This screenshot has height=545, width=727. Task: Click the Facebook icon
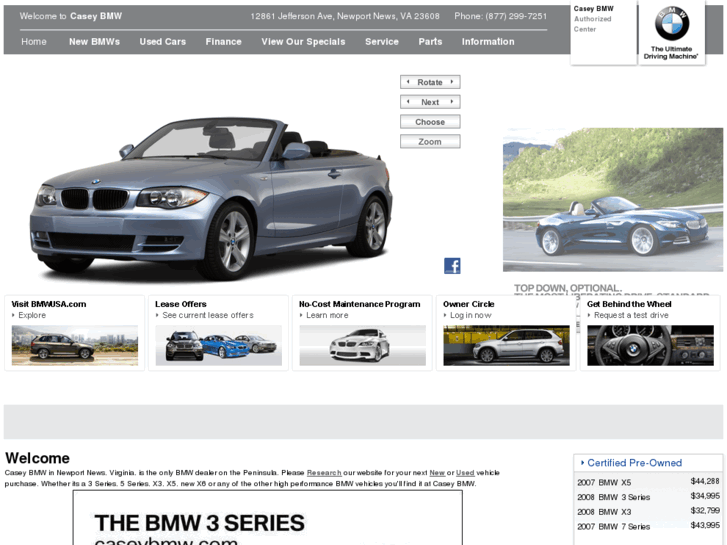(452, 266)
